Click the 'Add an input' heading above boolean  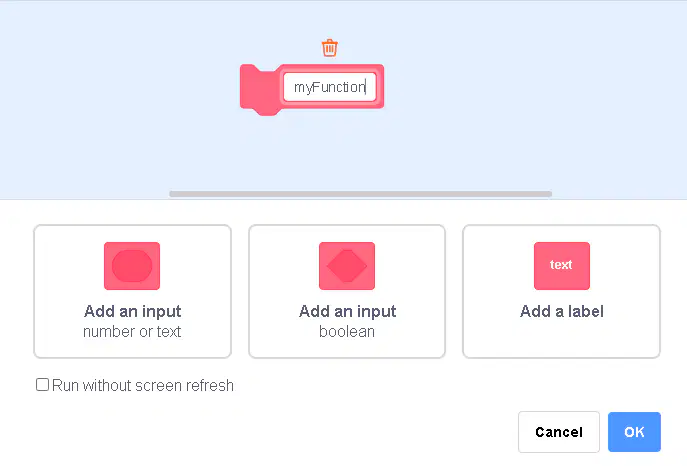pos(347,311)
